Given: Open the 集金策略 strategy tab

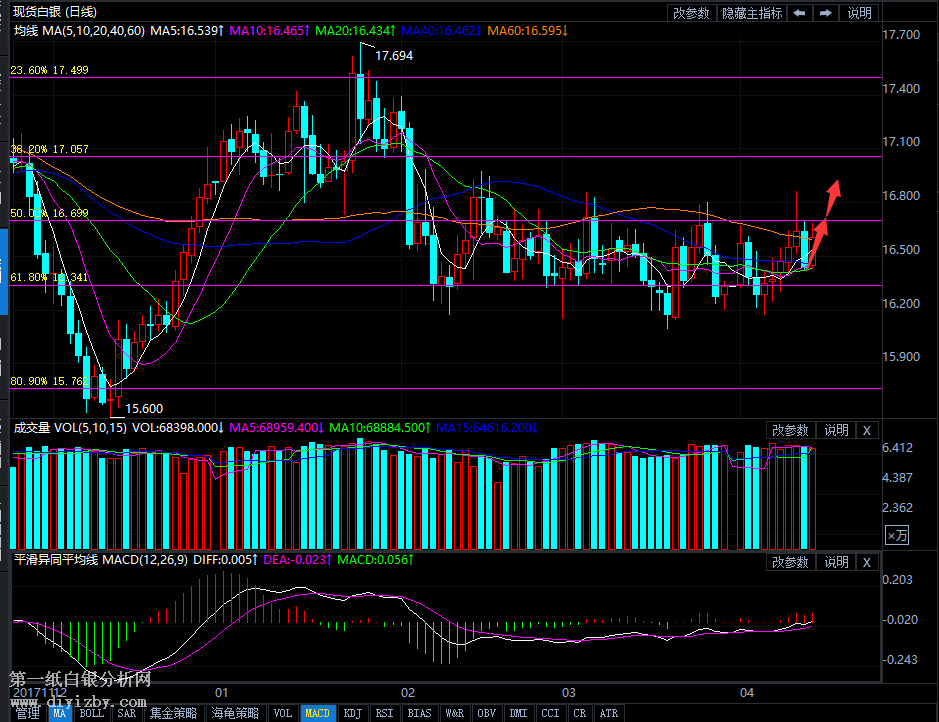Looking at the screenshot, I should point(174,713).
